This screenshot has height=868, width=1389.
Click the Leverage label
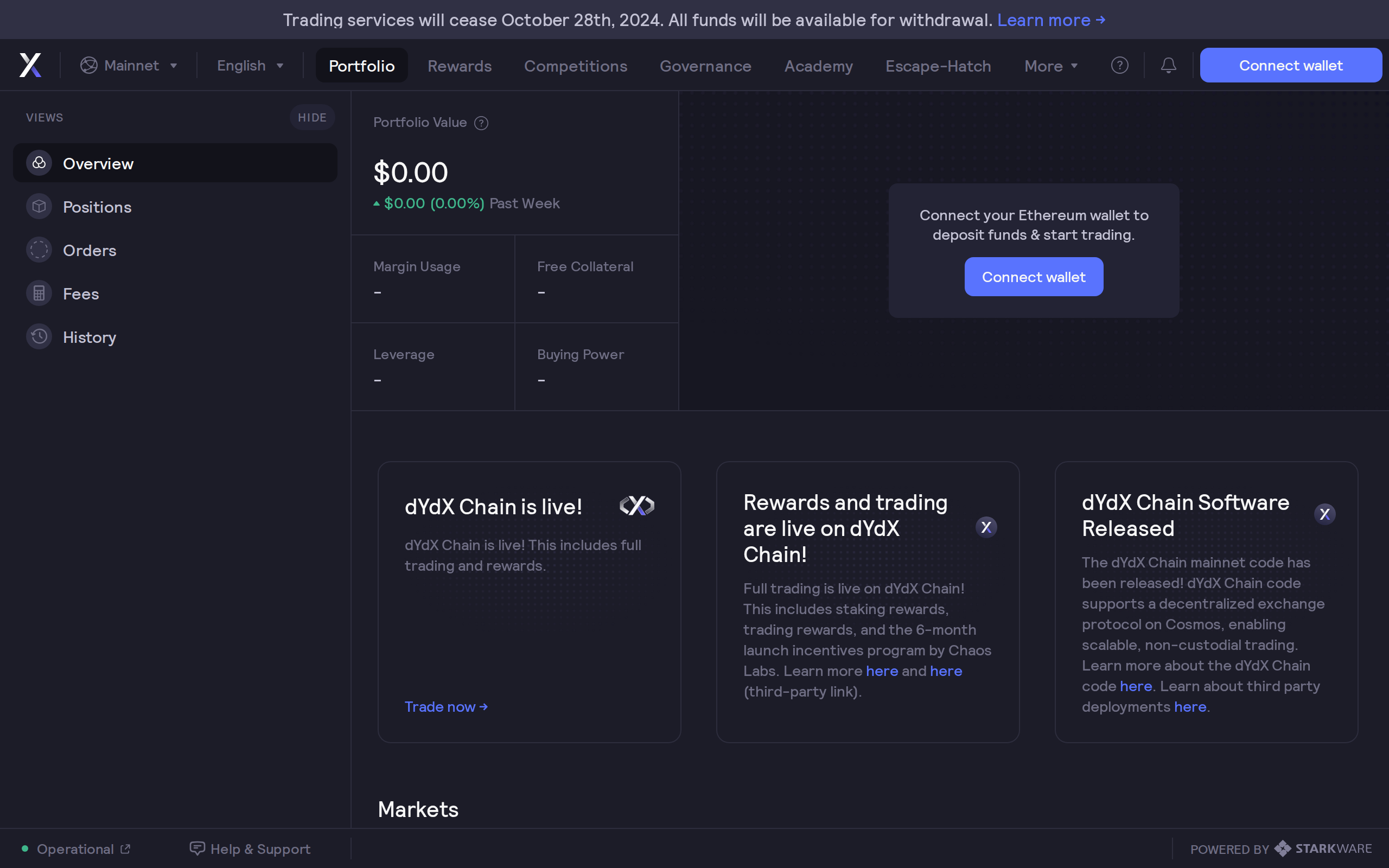point(404,354)
